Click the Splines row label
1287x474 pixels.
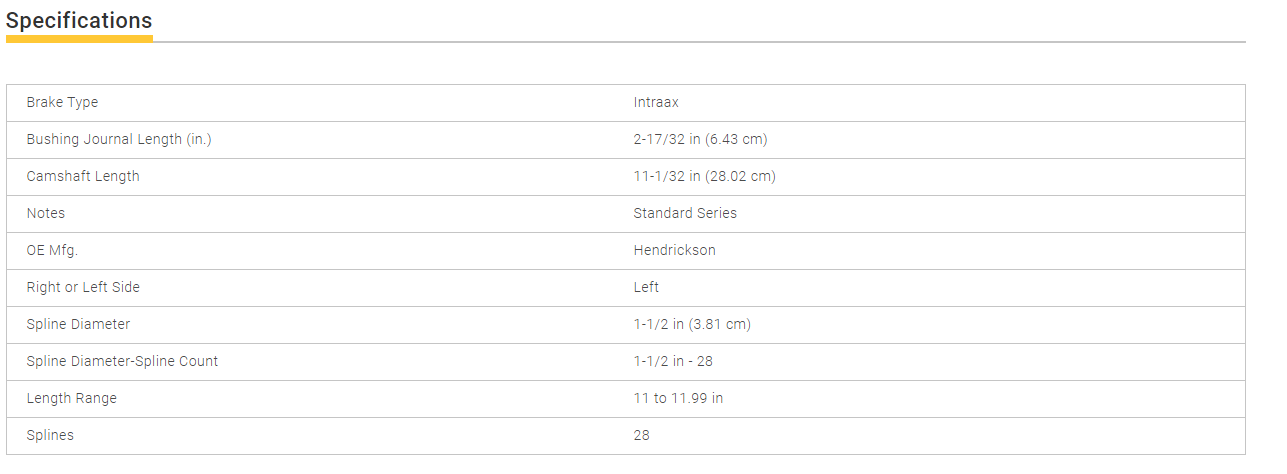[x=50, y=435]
